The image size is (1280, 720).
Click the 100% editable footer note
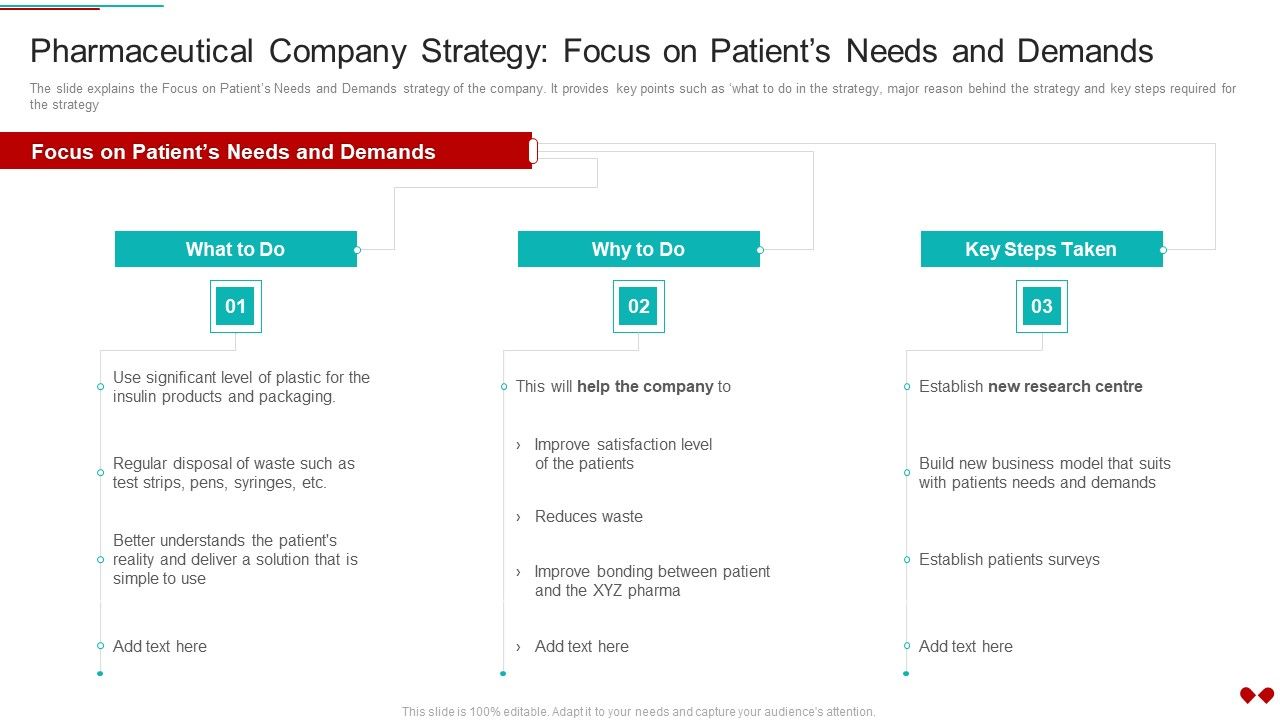tap(639, 712)
